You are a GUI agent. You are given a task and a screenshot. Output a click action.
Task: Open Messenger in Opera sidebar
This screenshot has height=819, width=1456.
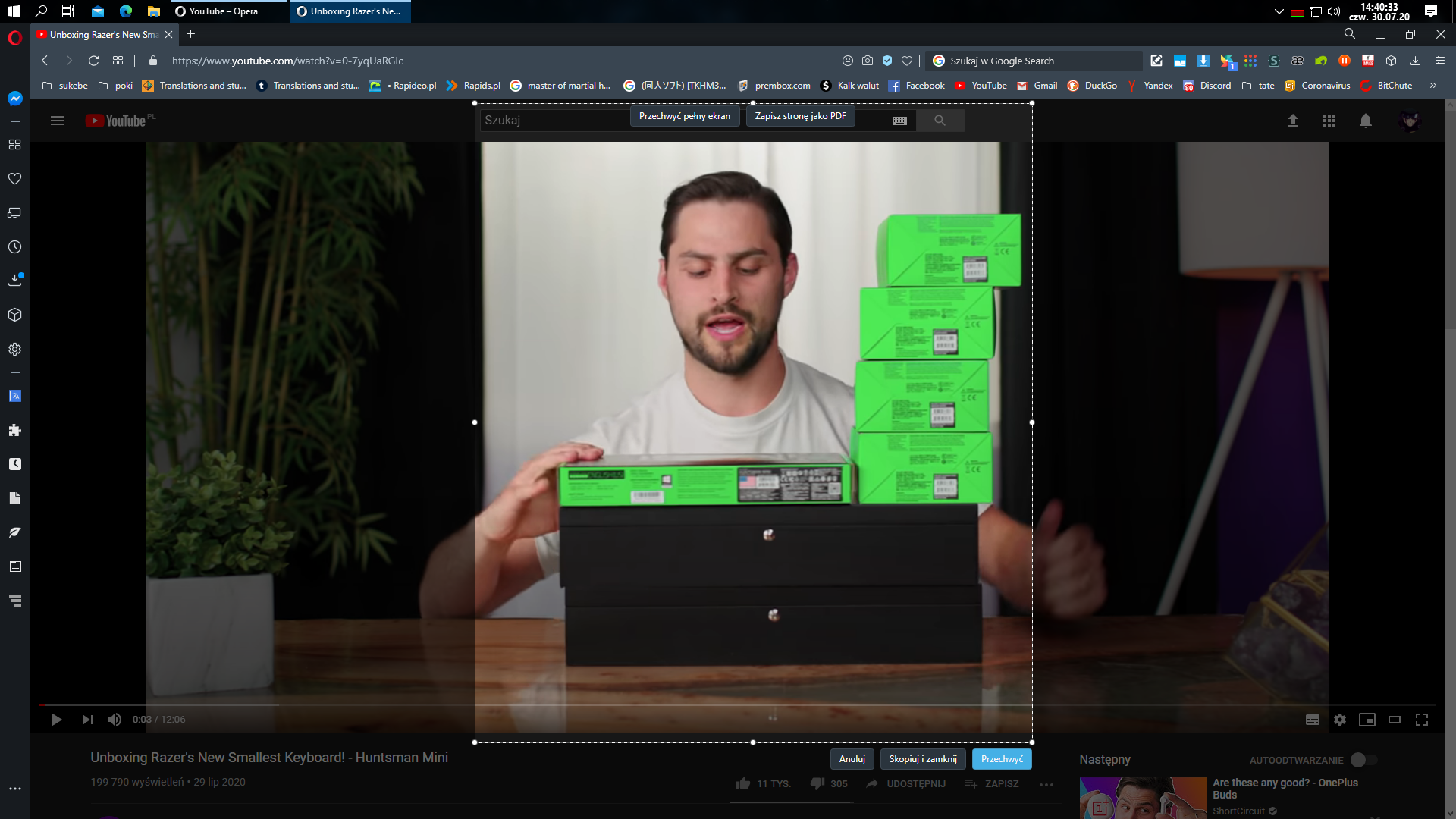pos(14,99)
